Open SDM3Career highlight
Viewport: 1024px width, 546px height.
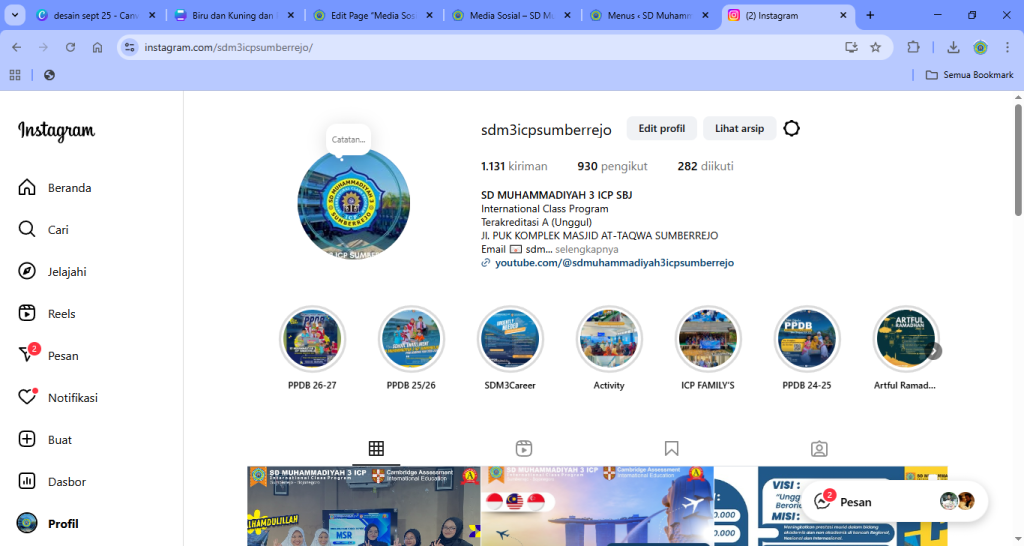(510, 348)
